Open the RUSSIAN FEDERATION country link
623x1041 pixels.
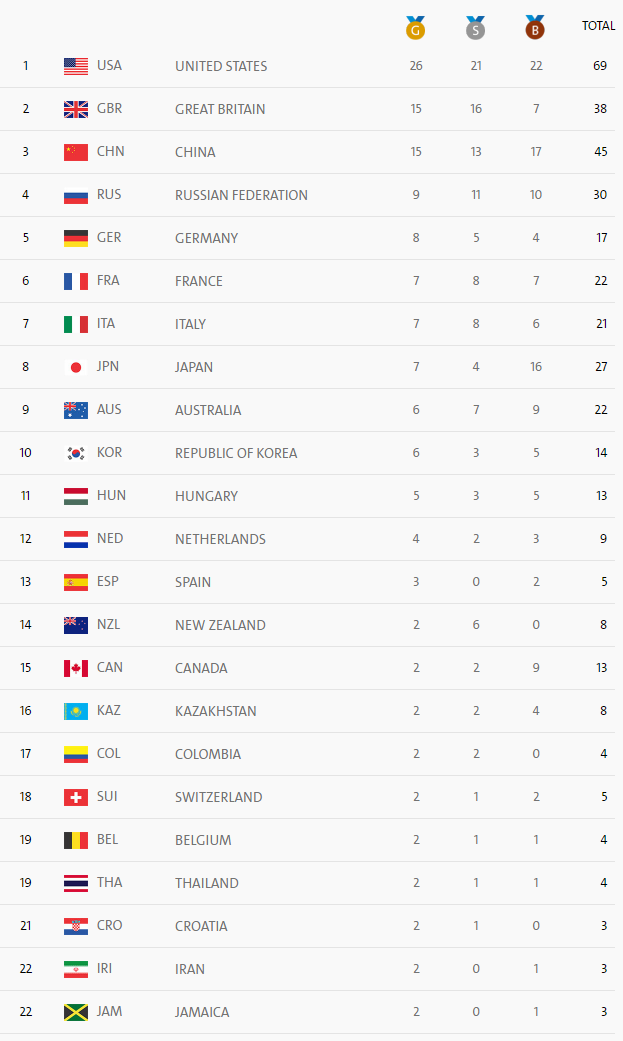tap(241, 195)
